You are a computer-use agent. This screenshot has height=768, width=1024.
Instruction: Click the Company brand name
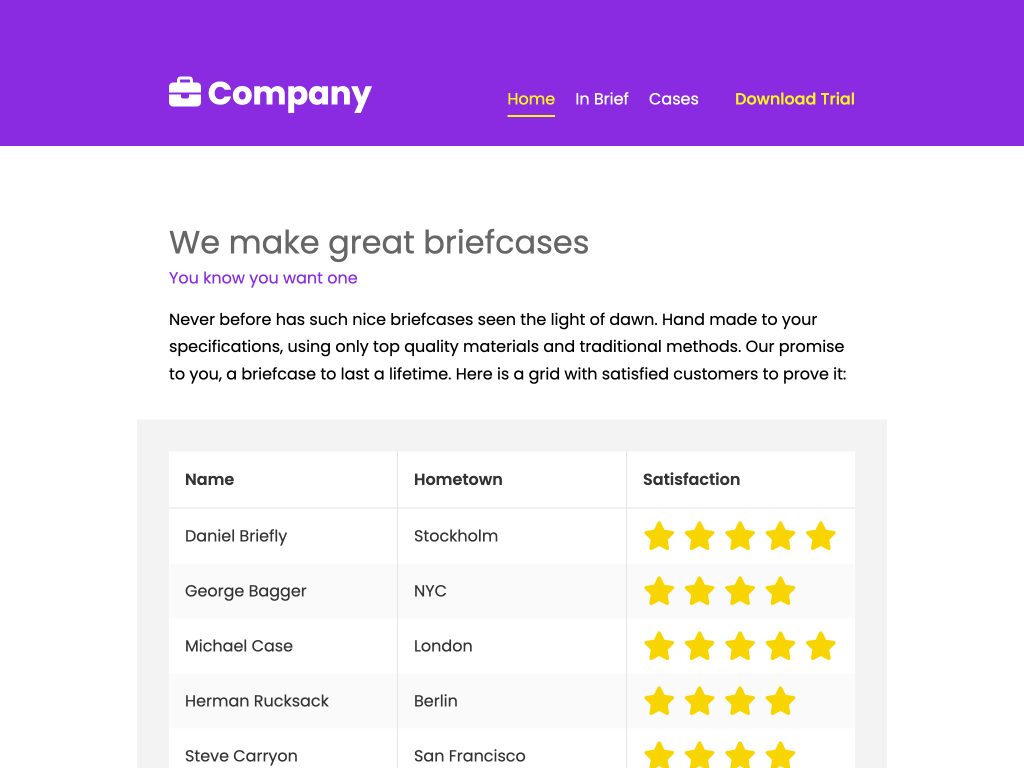pyautogui.click(x=289, y=94)
